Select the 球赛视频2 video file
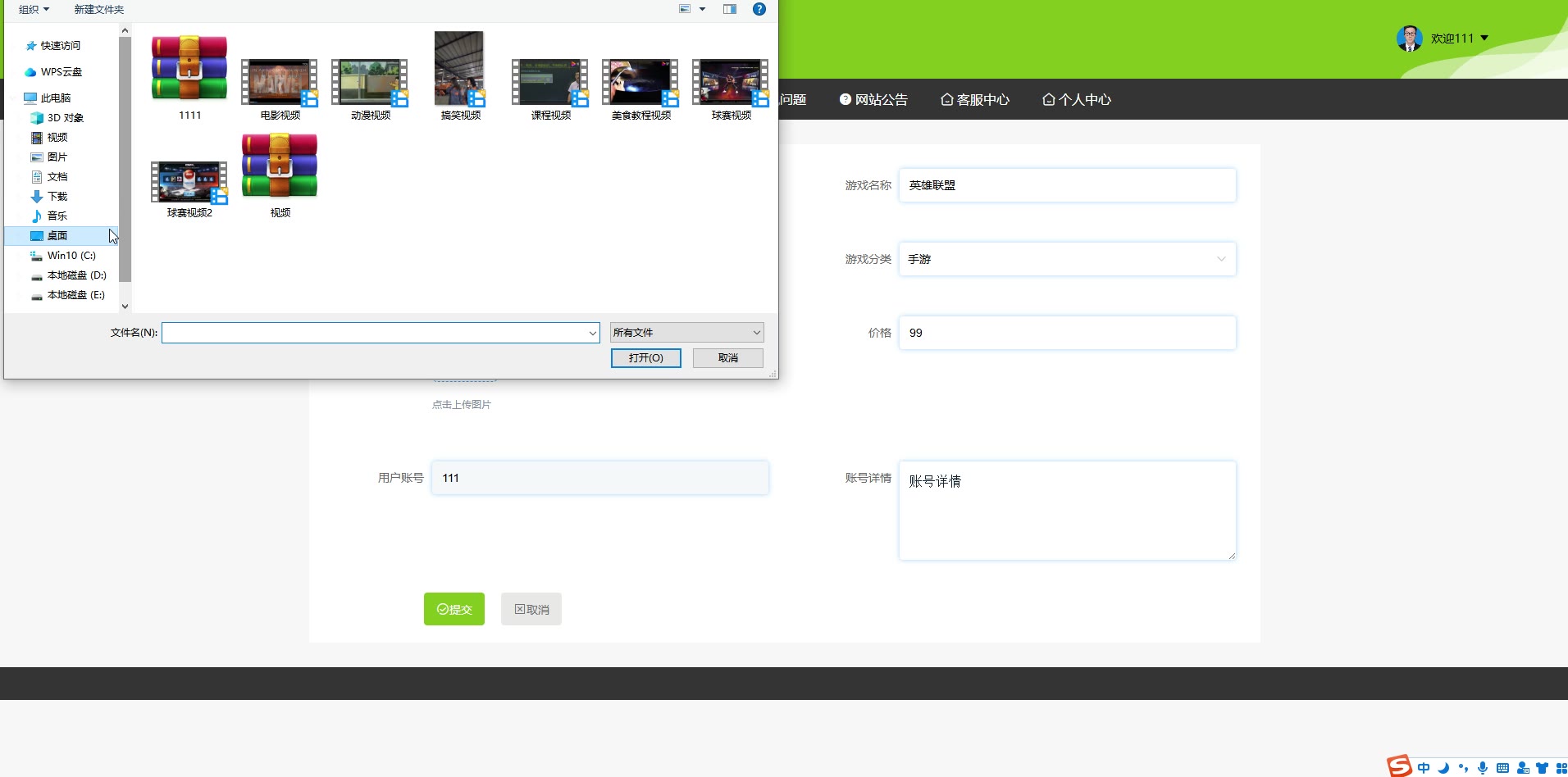Screen dimensions: 1568x777 [x=189, y=189]
